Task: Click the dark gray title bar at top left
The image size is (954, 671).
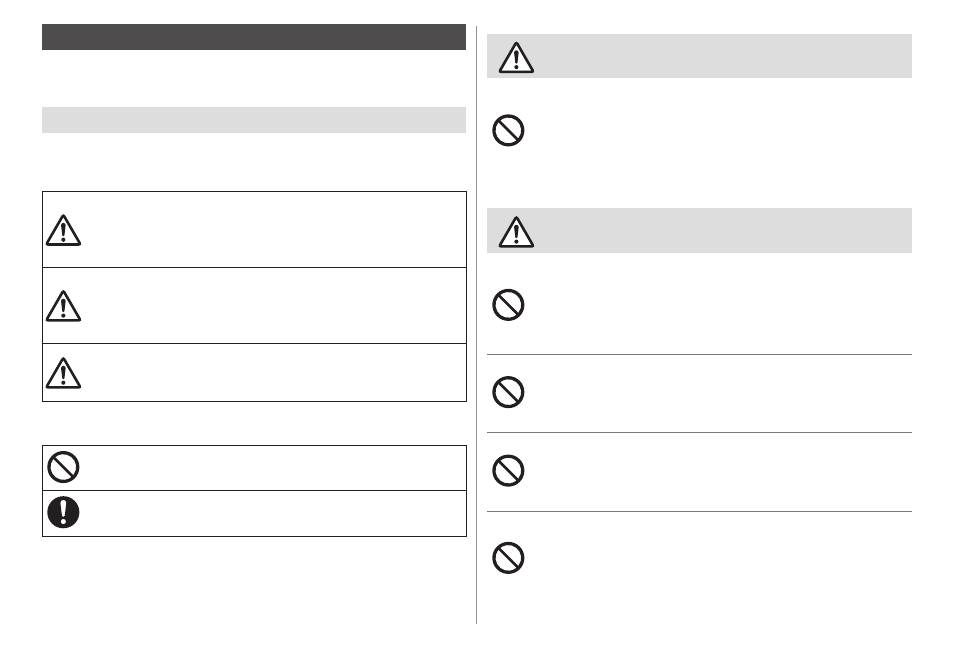Action: click(254, 37)
